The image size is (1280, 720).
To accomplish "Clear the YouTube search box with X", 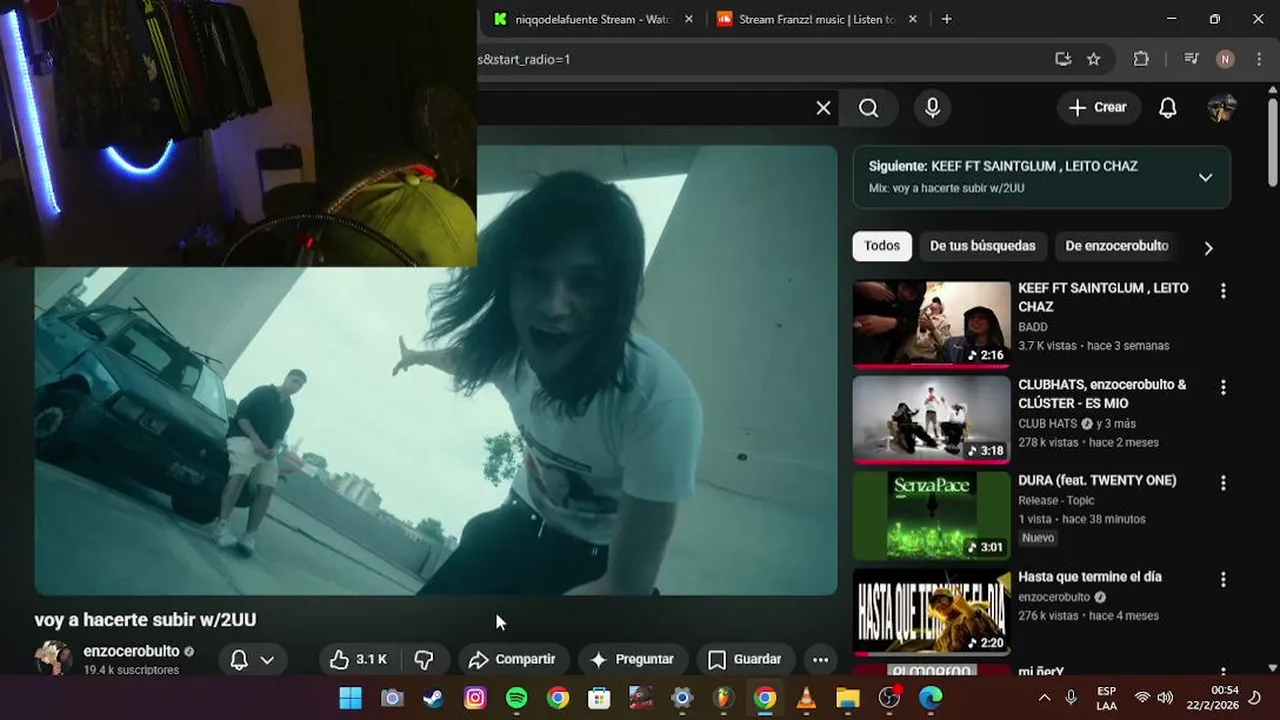I will click(823, 108).
